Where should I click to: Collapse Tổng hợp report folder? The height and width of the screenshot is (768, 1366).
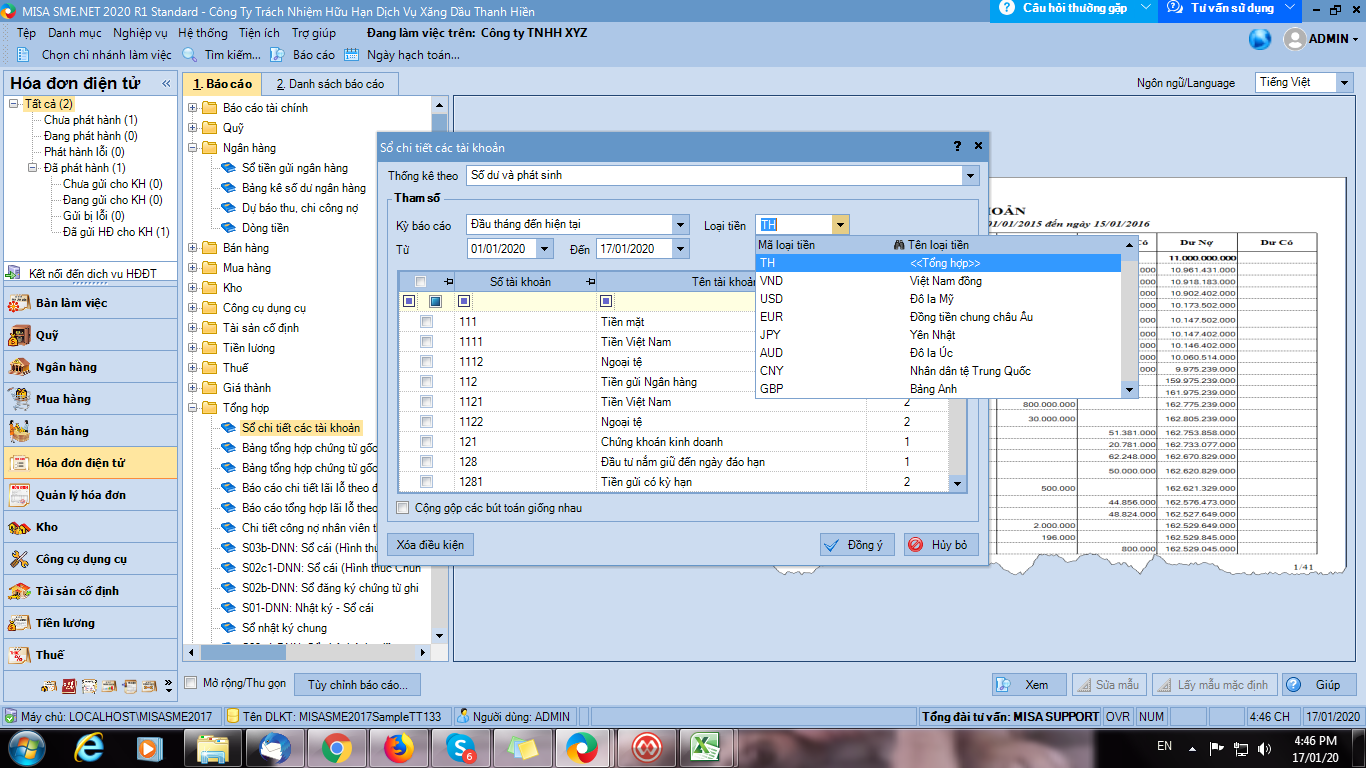click(x=193, y=408)
